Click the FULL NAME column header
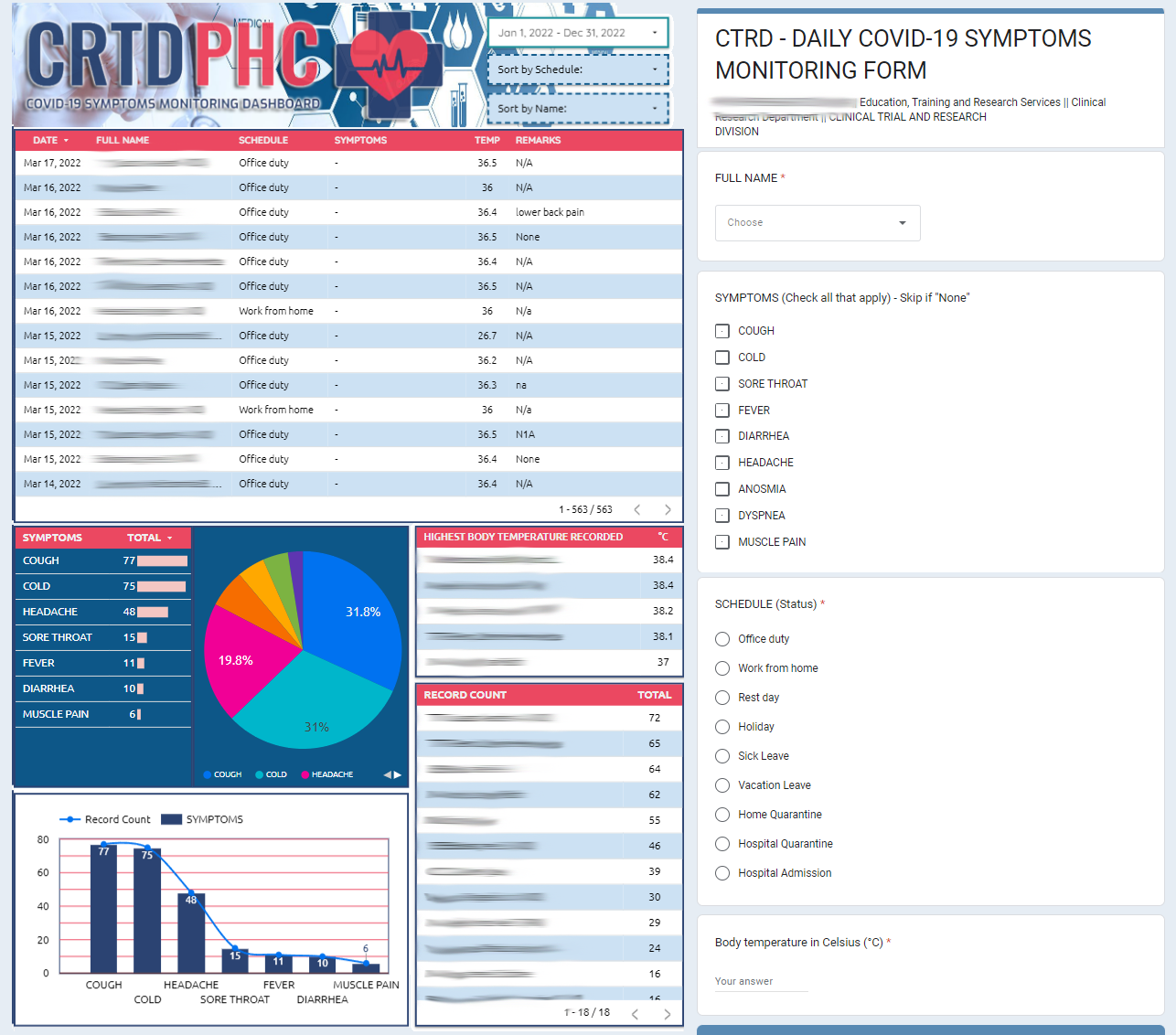The height and width of the screenshot is (1035, 1176). coord(123,140)
